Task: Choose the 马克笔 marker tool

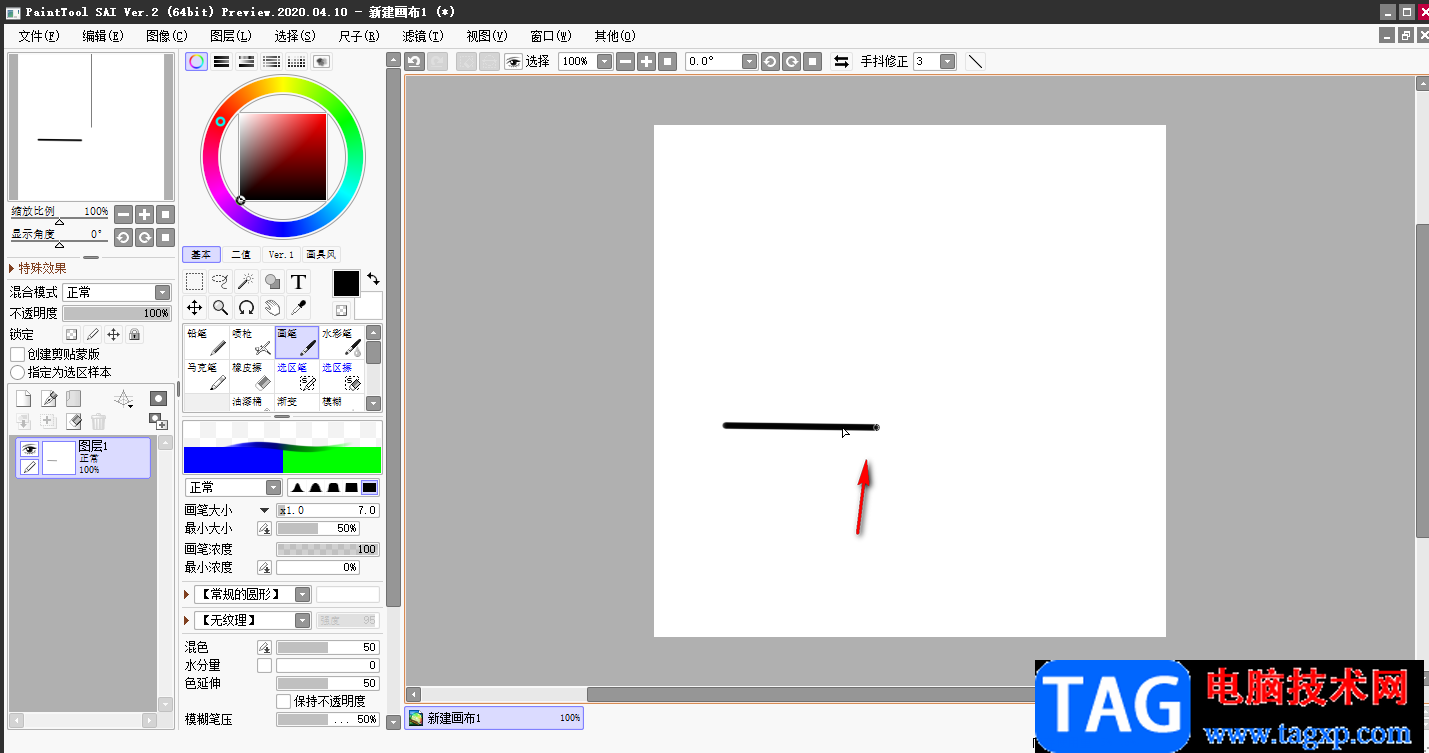Action: [207, 376]
